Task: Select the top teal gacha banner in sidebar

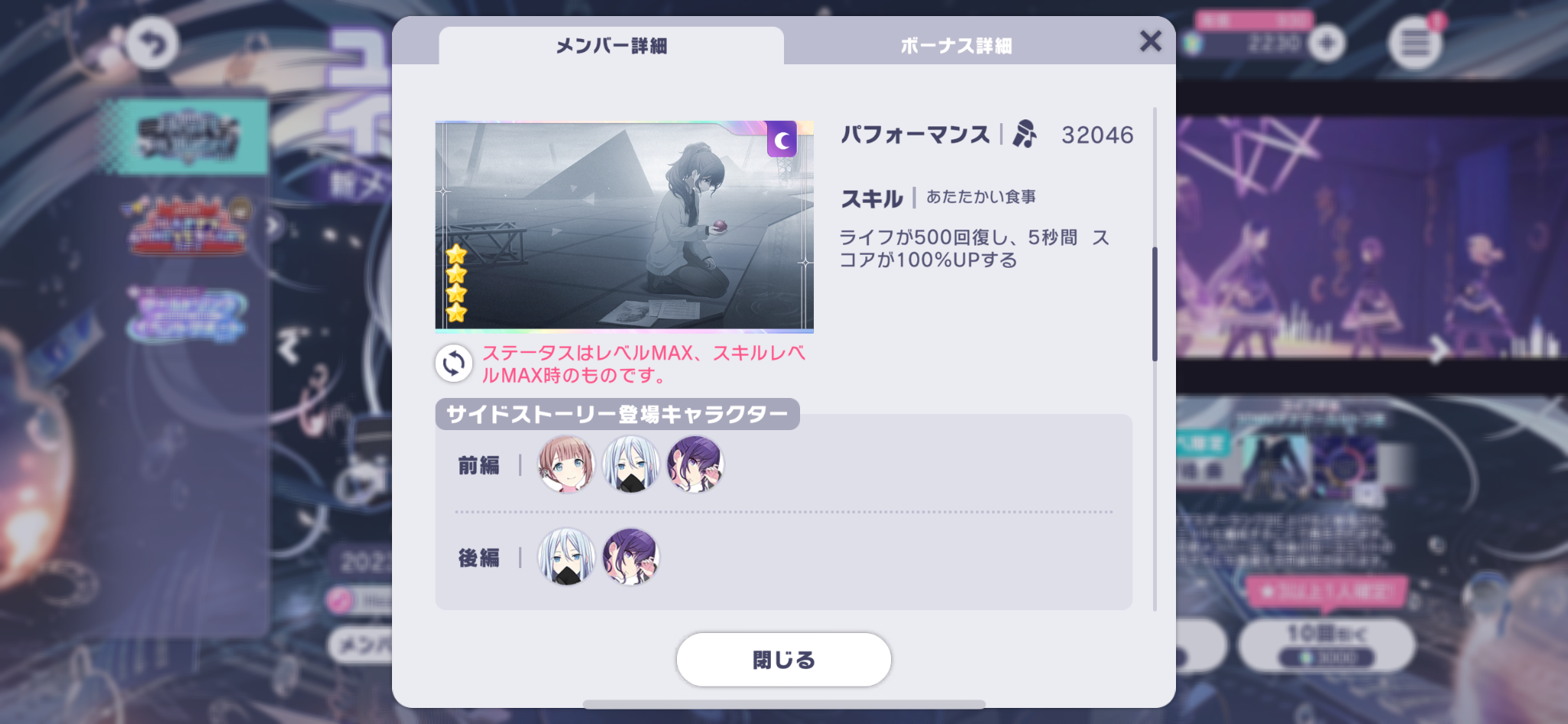Action: tap(188, 138)
